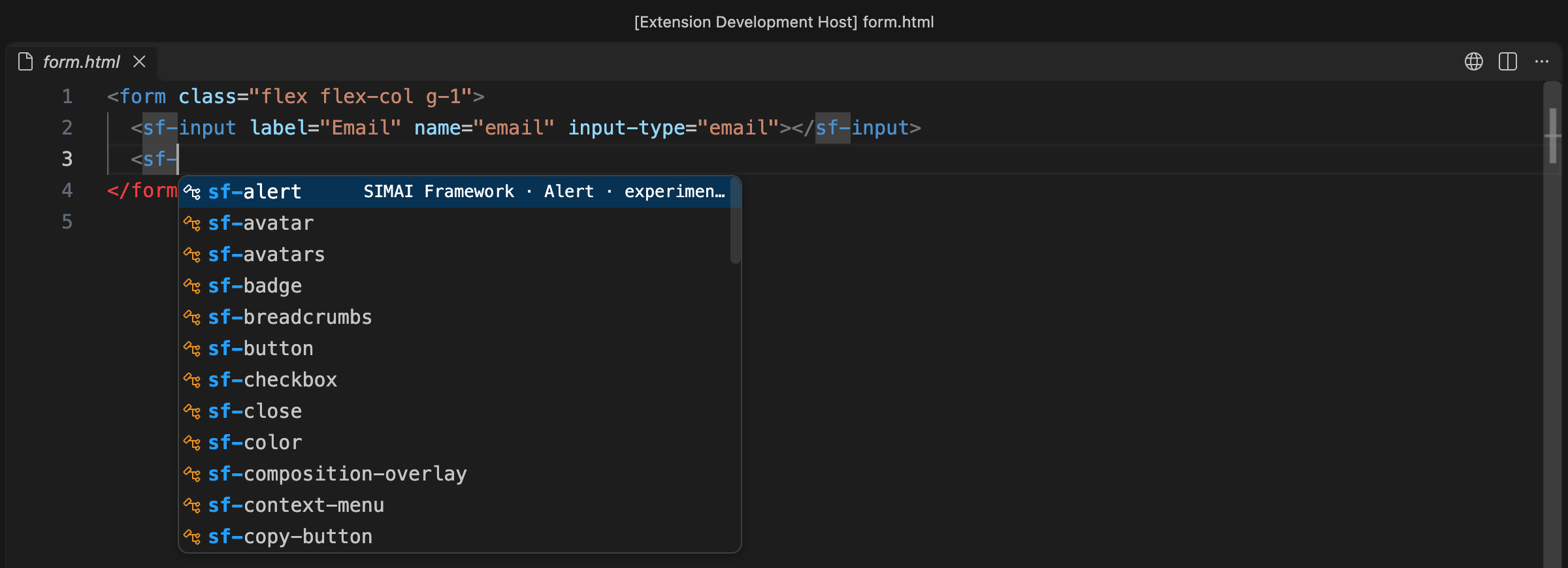Choose sf-alert from the suggestion list
1568x568 pixels.
(460, 191)
